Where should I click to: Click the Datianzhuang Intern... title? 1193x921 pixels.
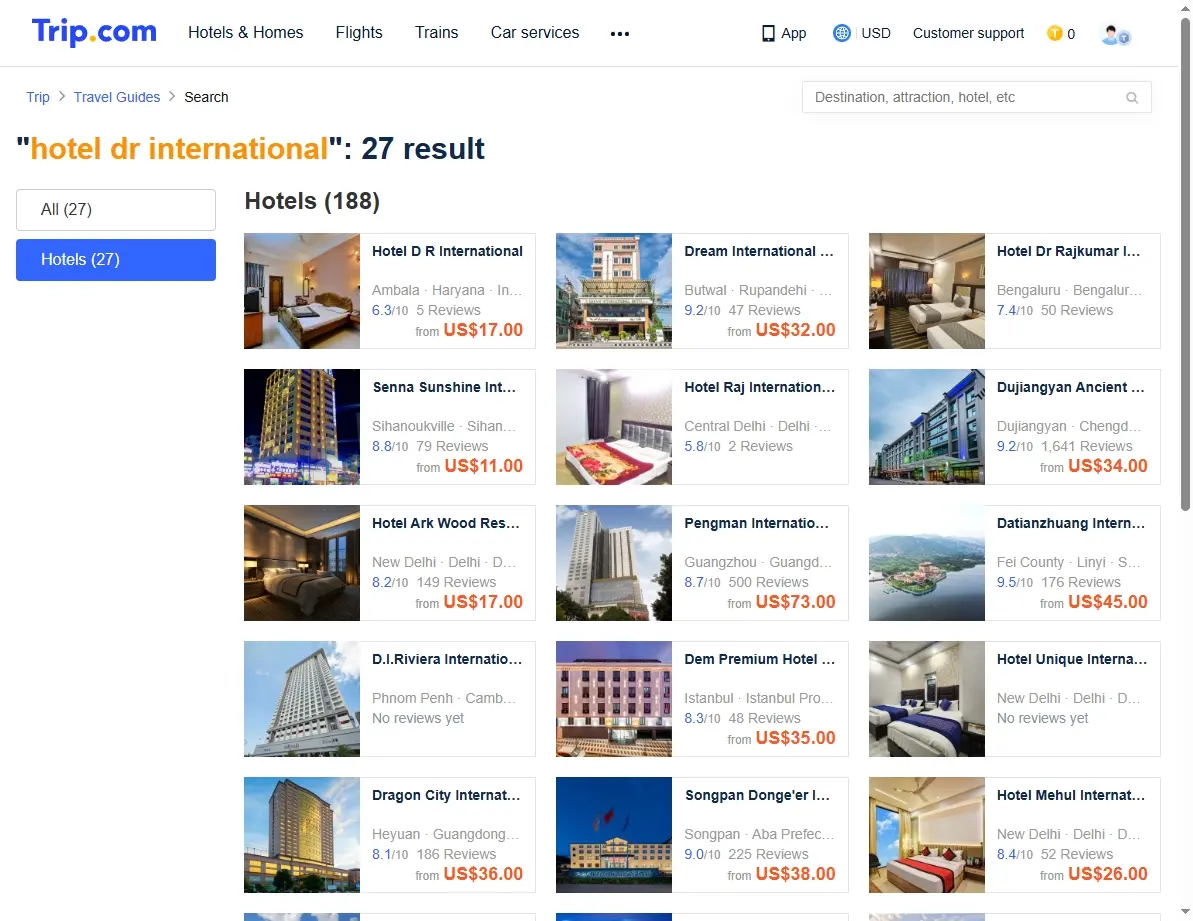pos(1071,524)
